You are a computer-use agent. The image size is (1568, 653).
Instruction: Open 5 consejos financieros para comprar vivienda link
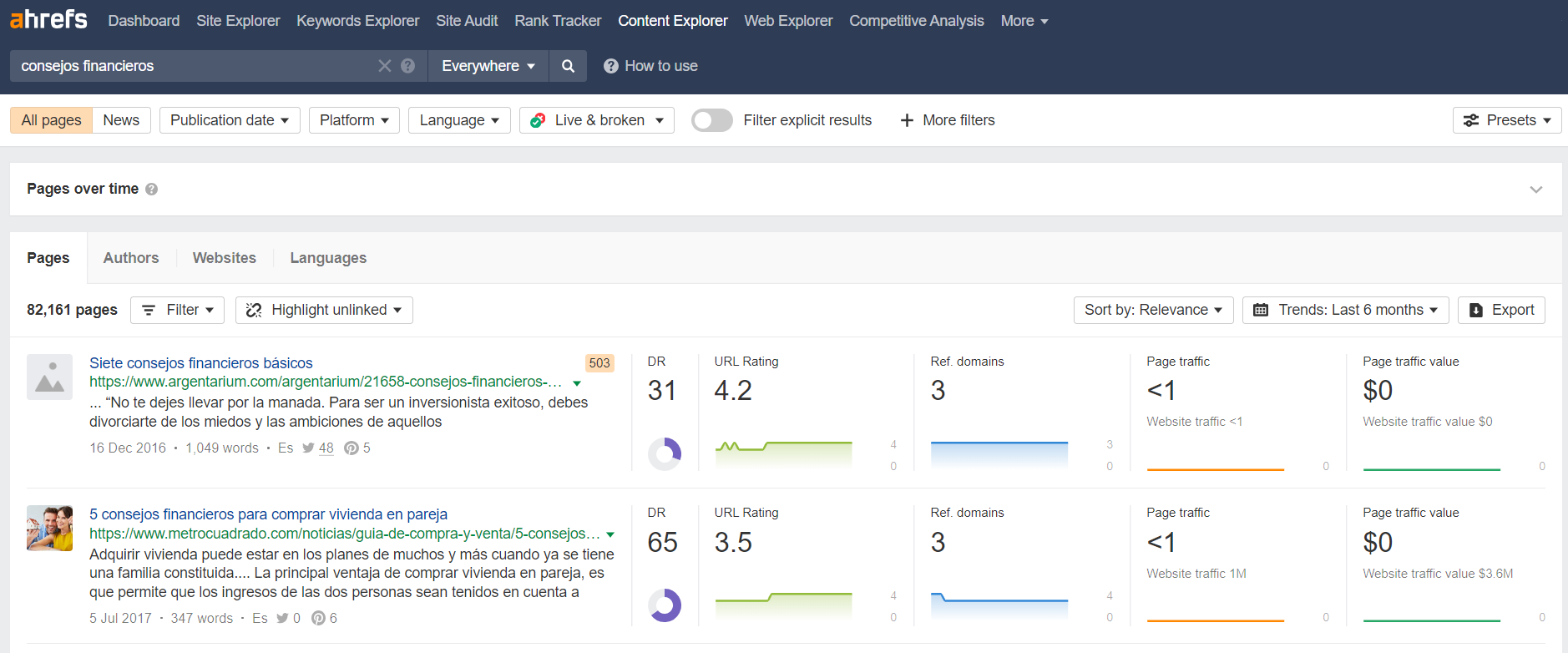(x=269, y=514)
